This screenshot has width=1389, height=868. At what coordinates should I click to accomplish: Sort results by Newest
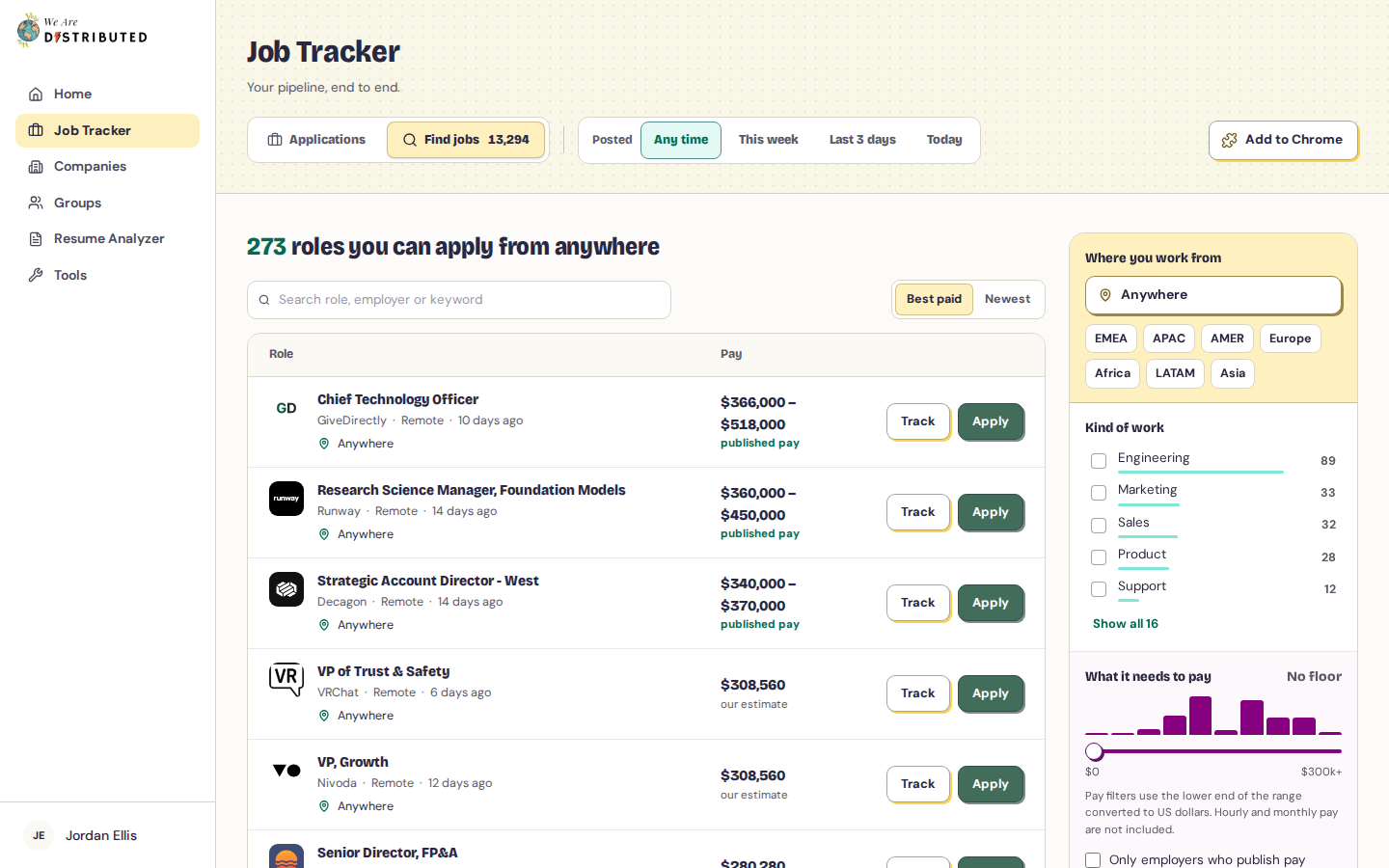[x=1007, y=299]
